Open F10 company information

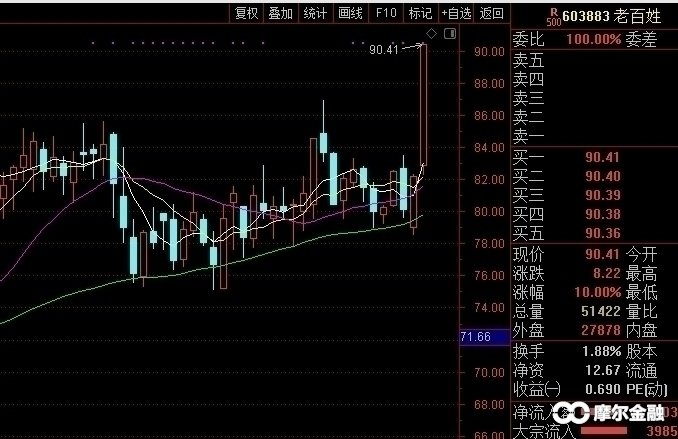click(385, 13)
